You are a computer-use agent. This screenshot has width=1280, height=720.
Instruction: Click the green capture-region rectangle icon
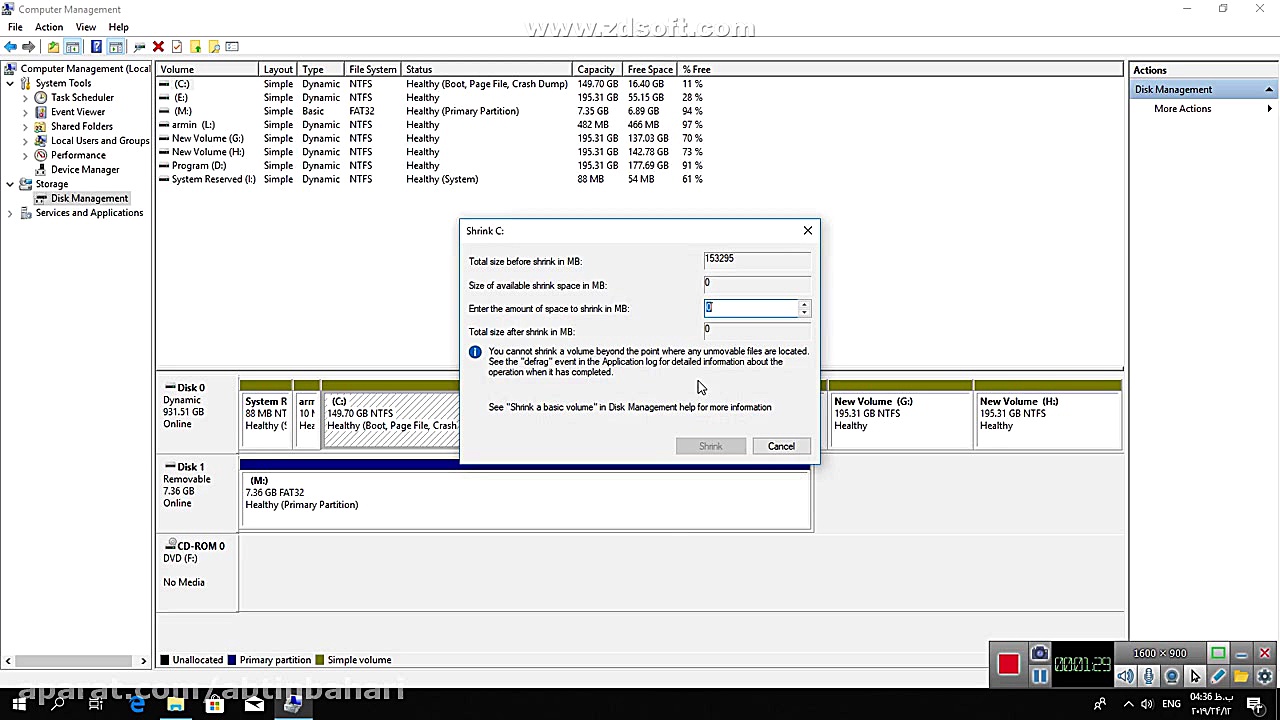coord(1218,654)
